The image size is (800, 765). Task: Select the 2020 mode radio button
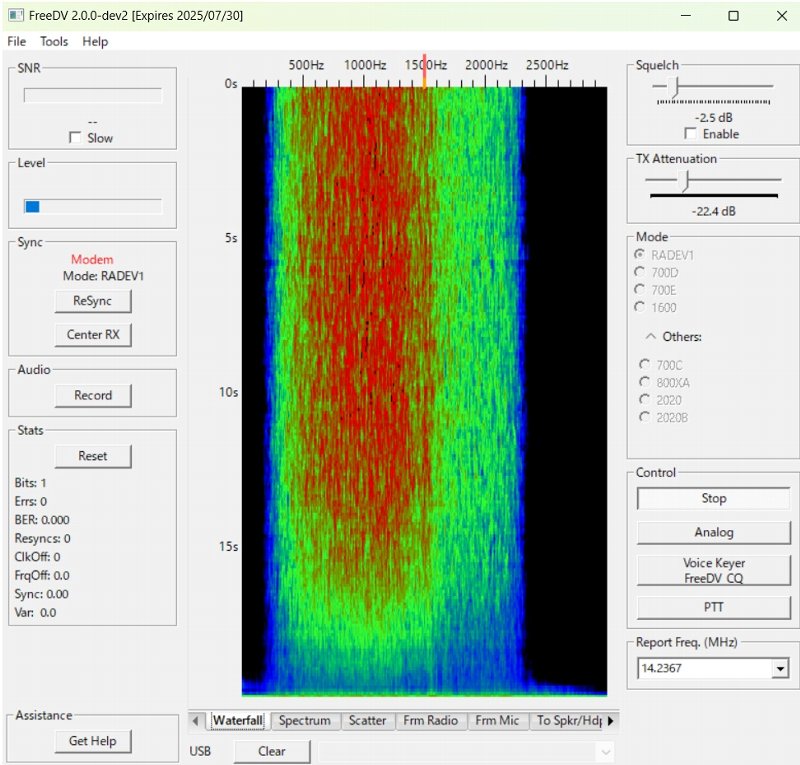(x=645, y=399)
